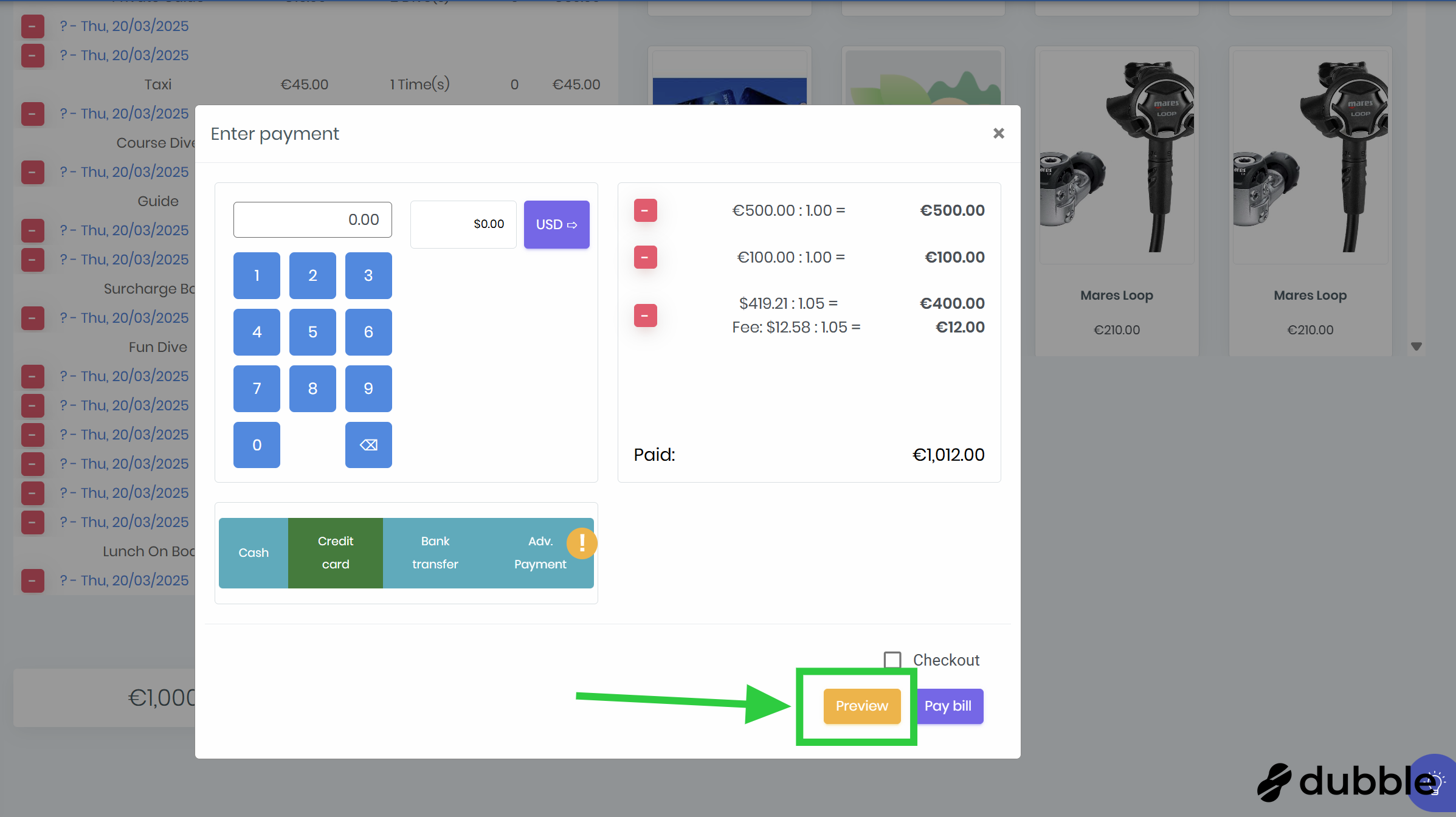Select Credit card payment method
This screenshot has height=817, width=1456.
pos(335,553)
